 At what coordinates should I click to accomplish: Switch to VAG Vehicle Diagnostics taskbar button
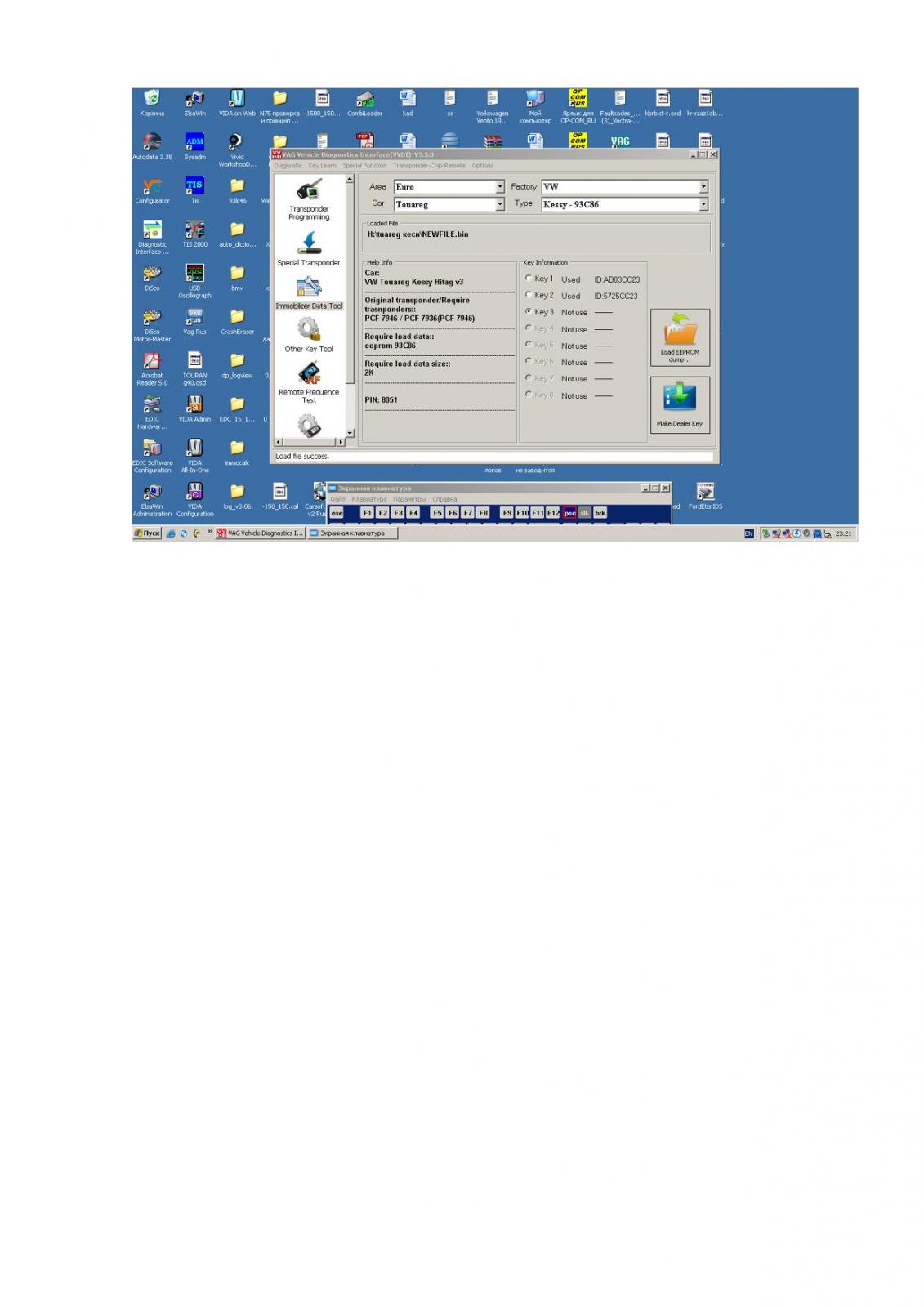261,533
